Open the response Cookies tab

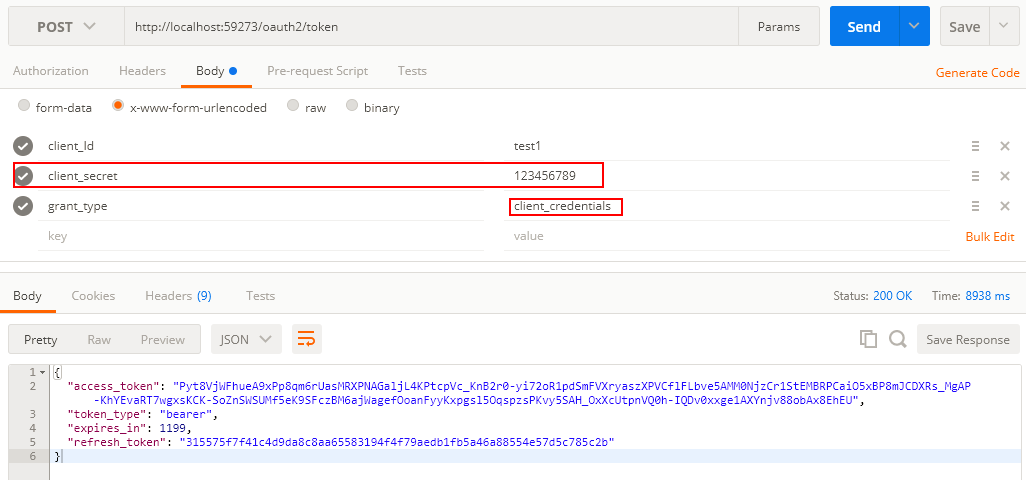94,296
